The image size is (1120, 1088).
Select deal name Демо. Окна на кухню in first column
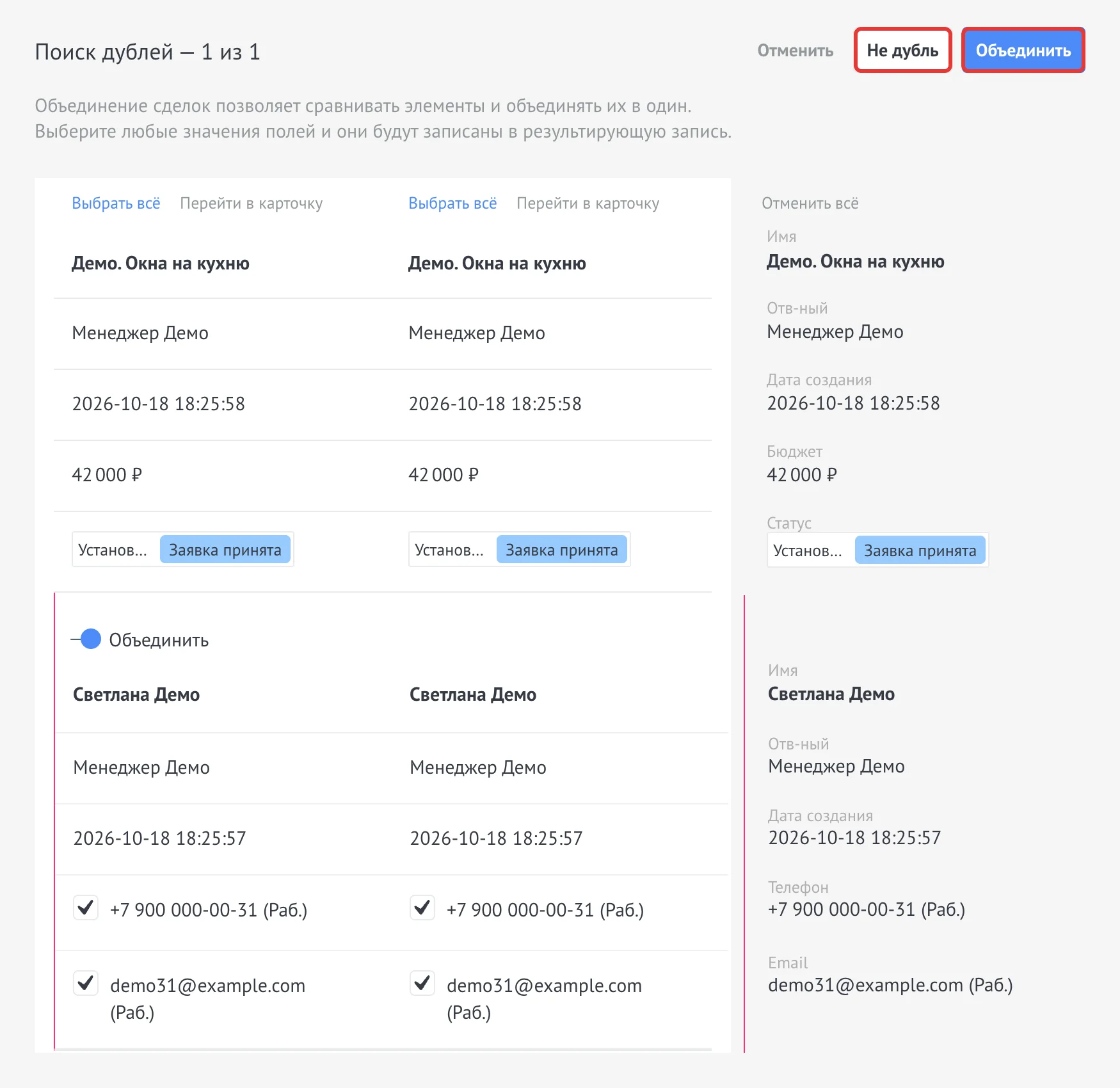coord(160,263)
